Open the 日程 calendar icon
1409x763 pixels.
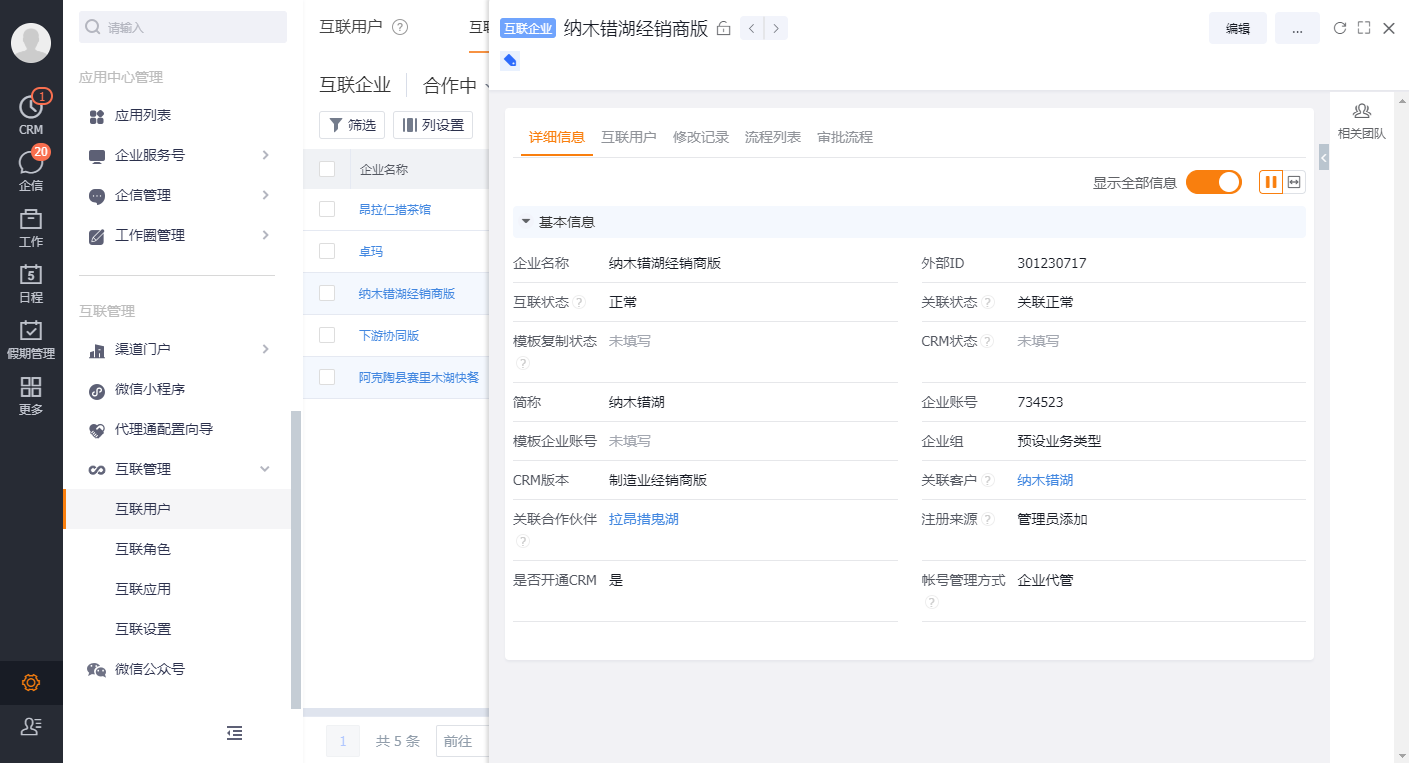31,283
